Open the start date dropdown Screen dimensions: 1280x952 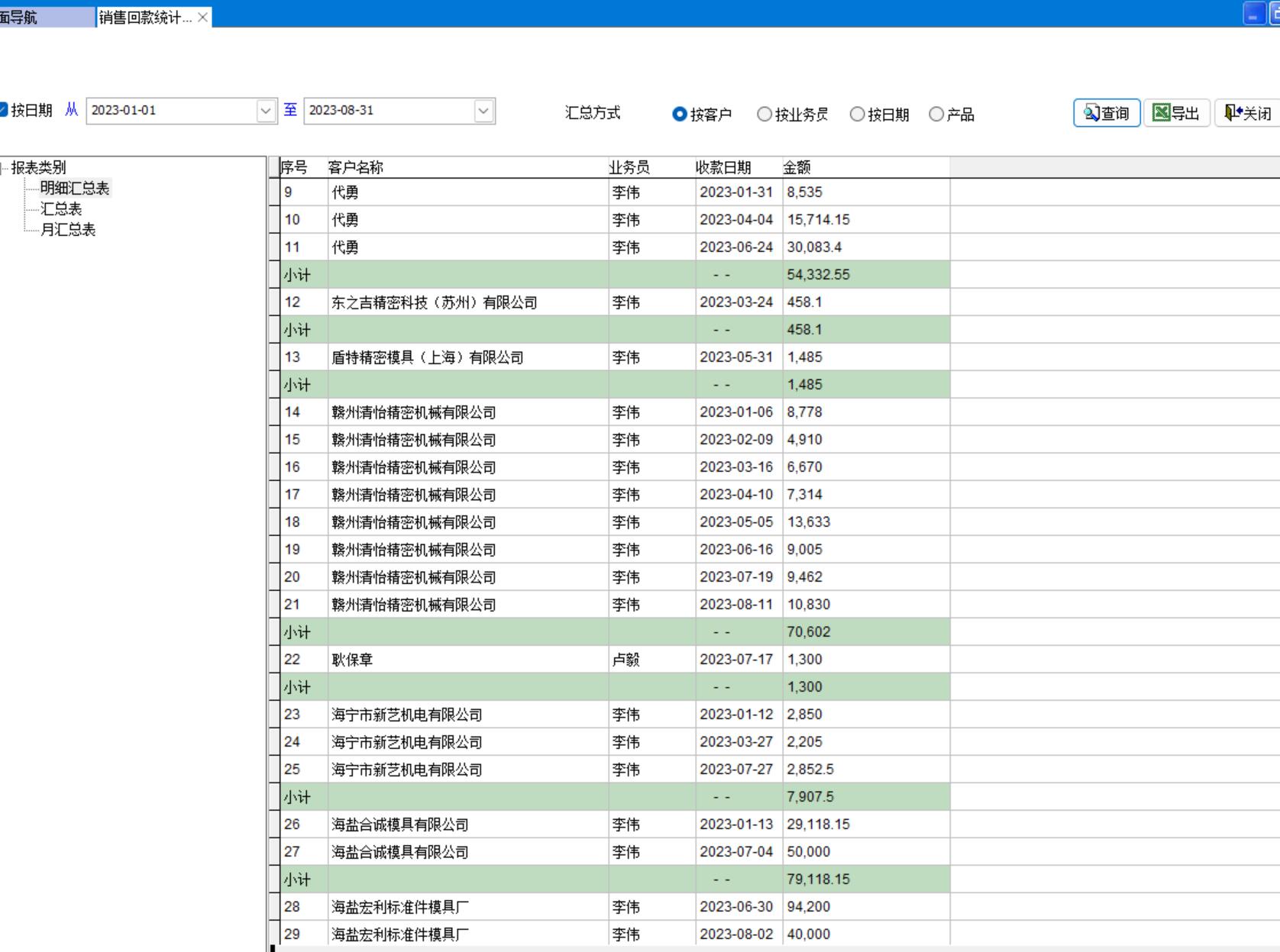coord(265,111)
